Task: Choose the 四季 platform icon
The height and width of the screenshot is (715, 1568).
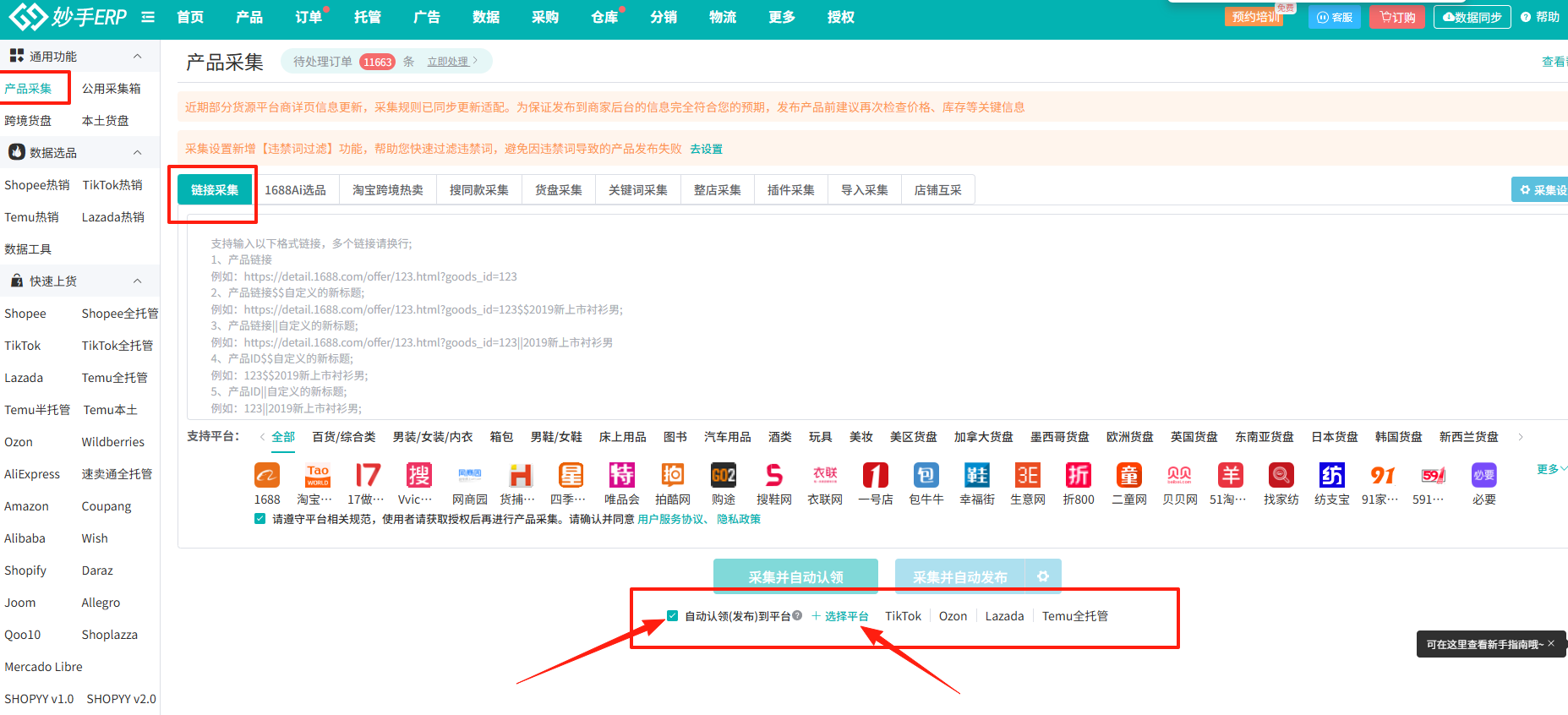Action: click(x=571, y=475)
